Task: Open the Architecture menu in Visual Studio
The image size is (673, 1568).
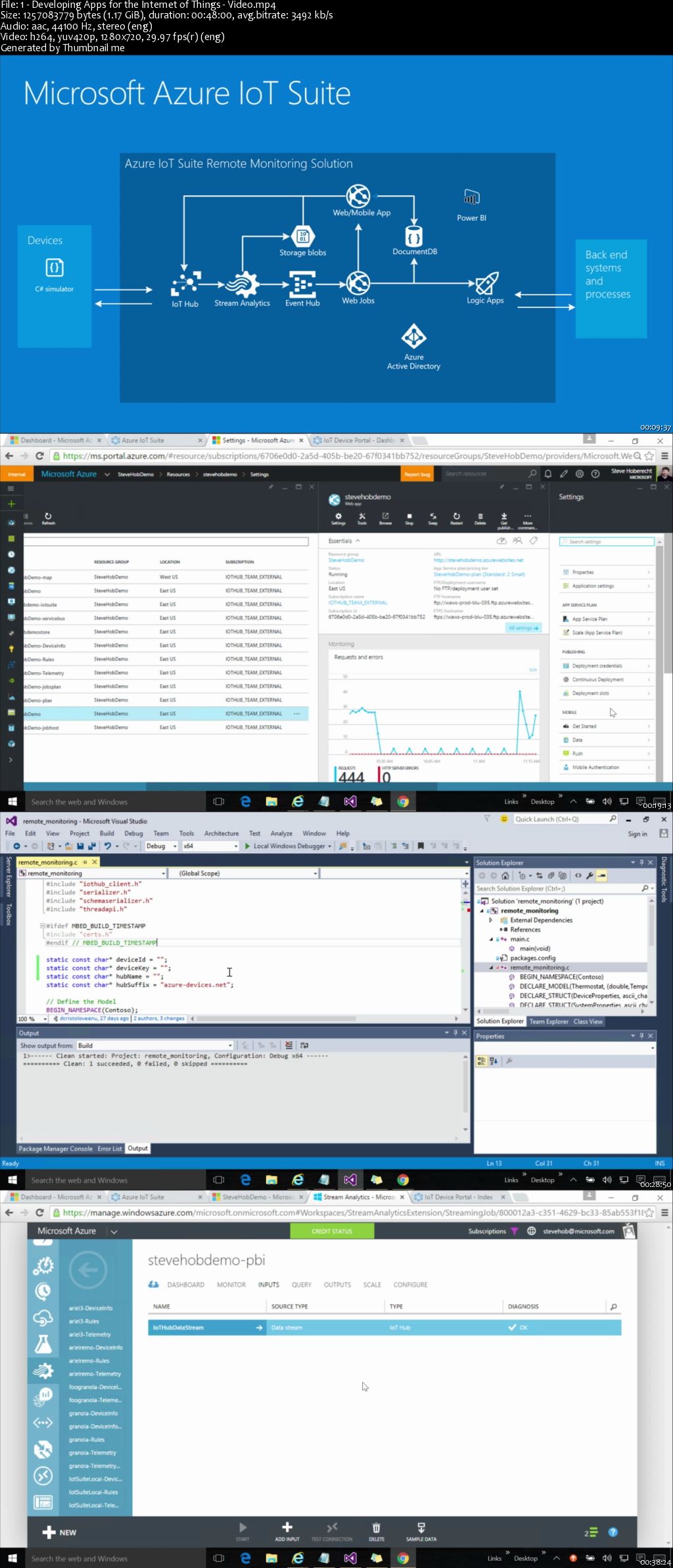Action: click(221, 833)
